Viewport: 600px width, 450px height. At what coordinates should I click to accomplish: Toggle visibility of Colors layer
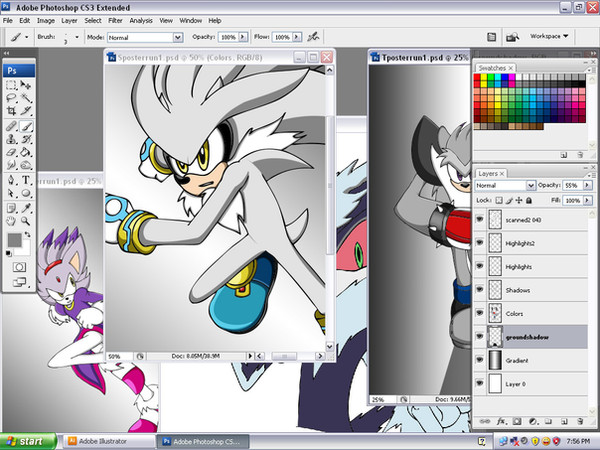pos(479,313)
